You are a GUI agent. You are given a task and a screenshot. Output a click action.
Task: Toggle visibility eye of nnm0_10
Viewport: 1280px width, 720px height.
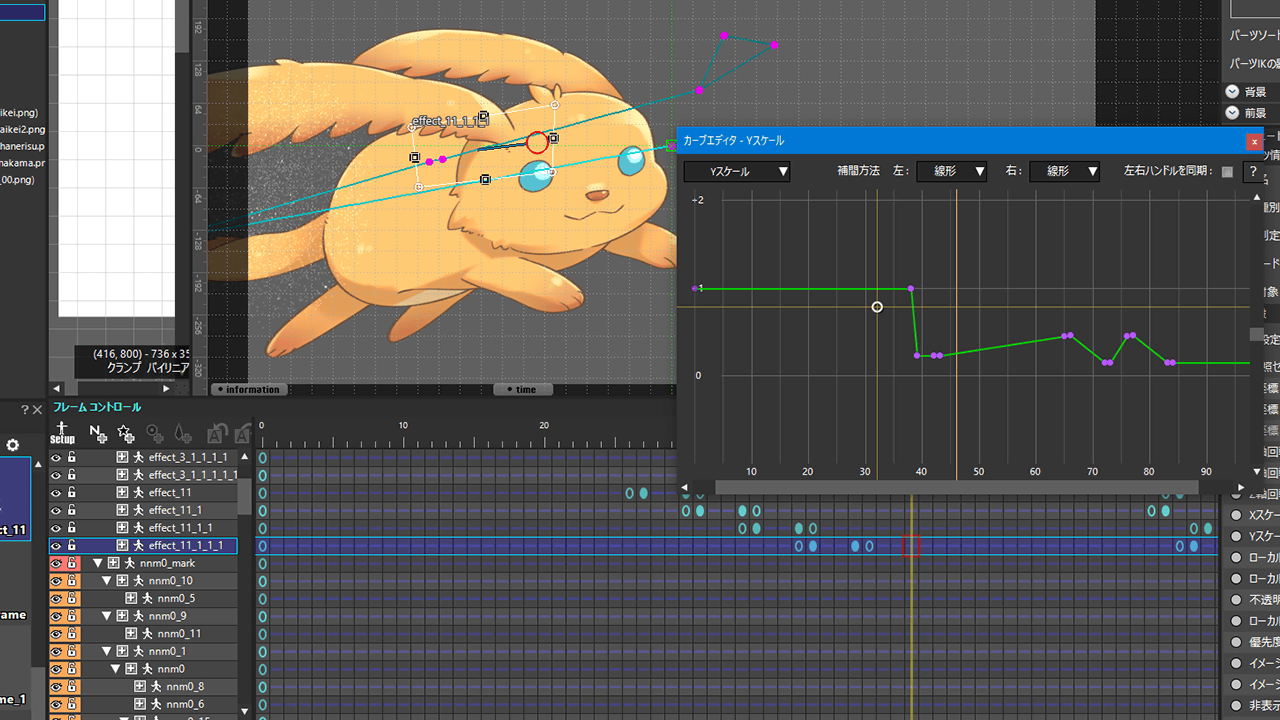pos(56,581)
